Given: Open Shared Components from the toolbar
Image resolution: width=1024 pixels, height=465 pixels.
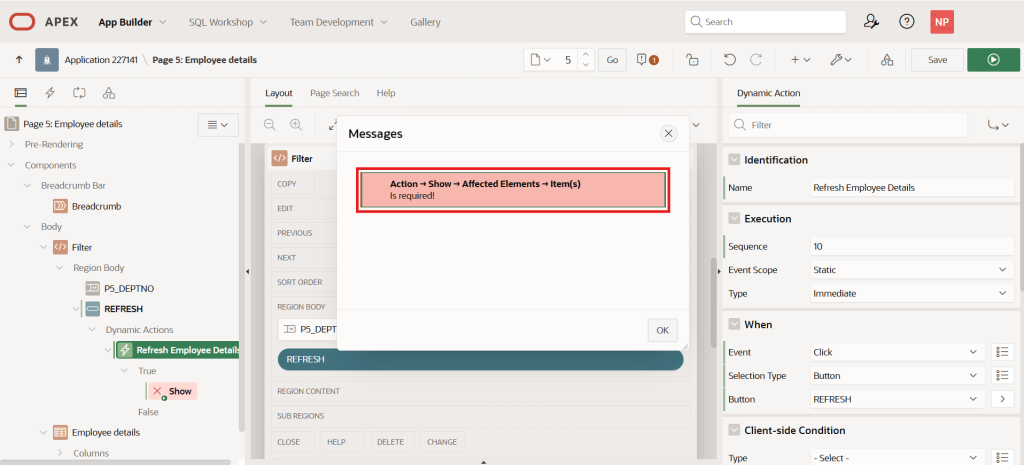Looking at the screenshot, I should coord(887,60).
